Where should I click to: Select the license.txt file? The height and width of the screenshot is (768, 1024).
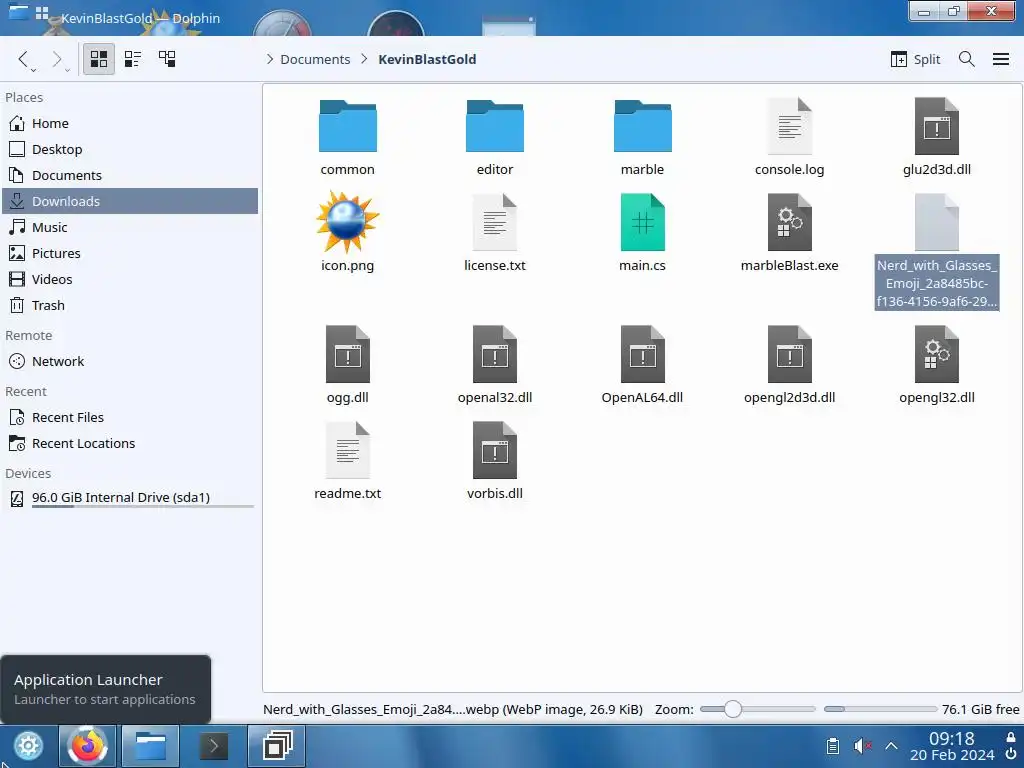click(495, 232)
